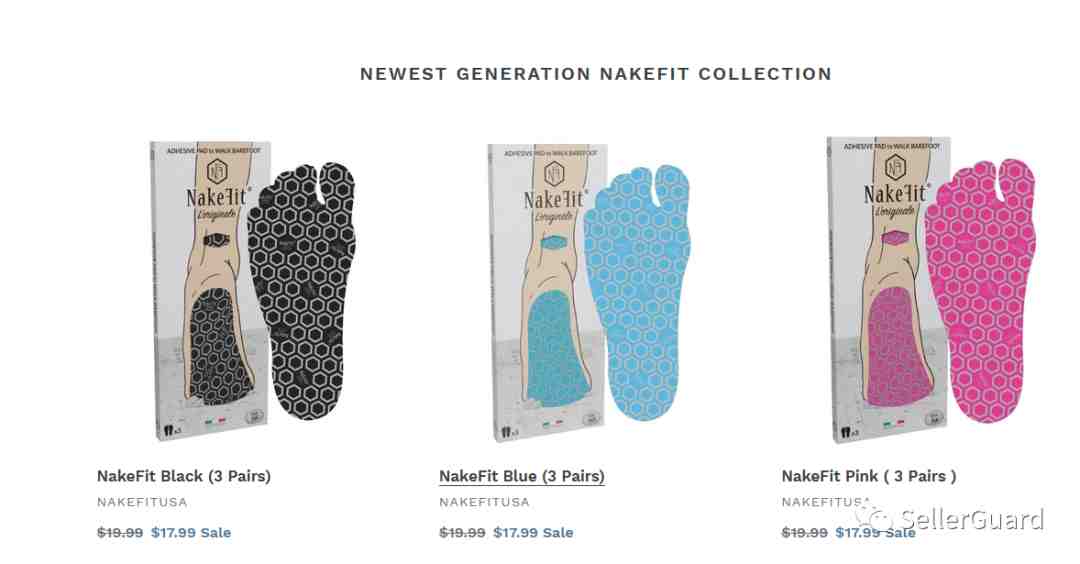
Task: Click the pink hexagon-pattern foot pad
Action: point(981,290)
